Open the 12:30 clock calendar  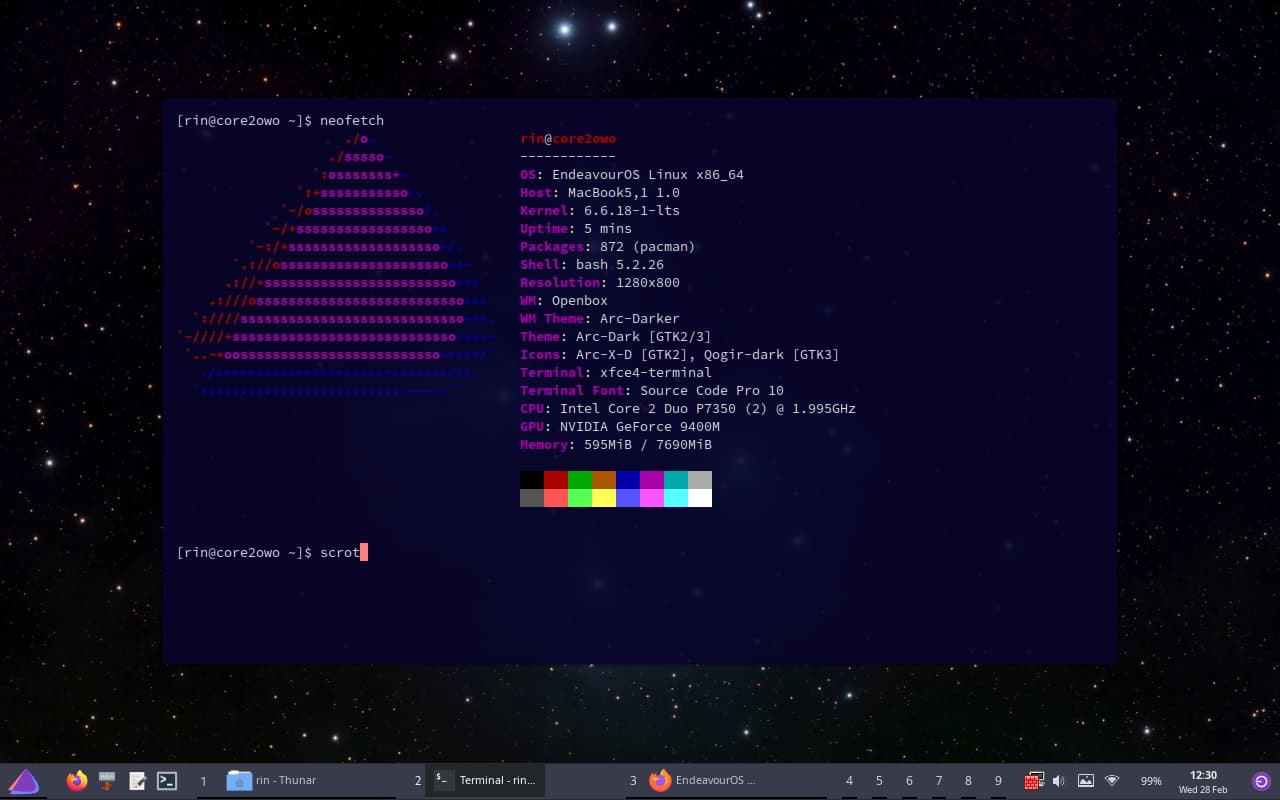(1203, 782)
